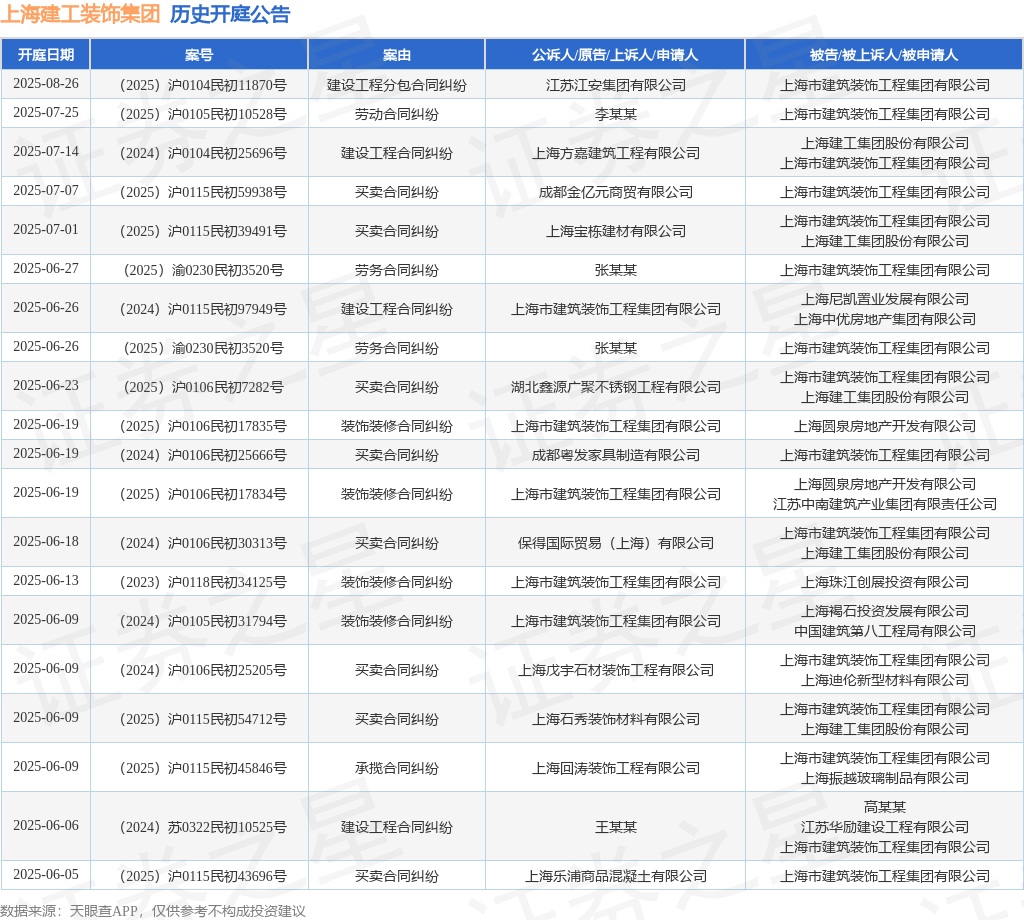The height and width of the screenshot is (920, 1024).
Task: Click the 案号 column header
Action: 199,55
